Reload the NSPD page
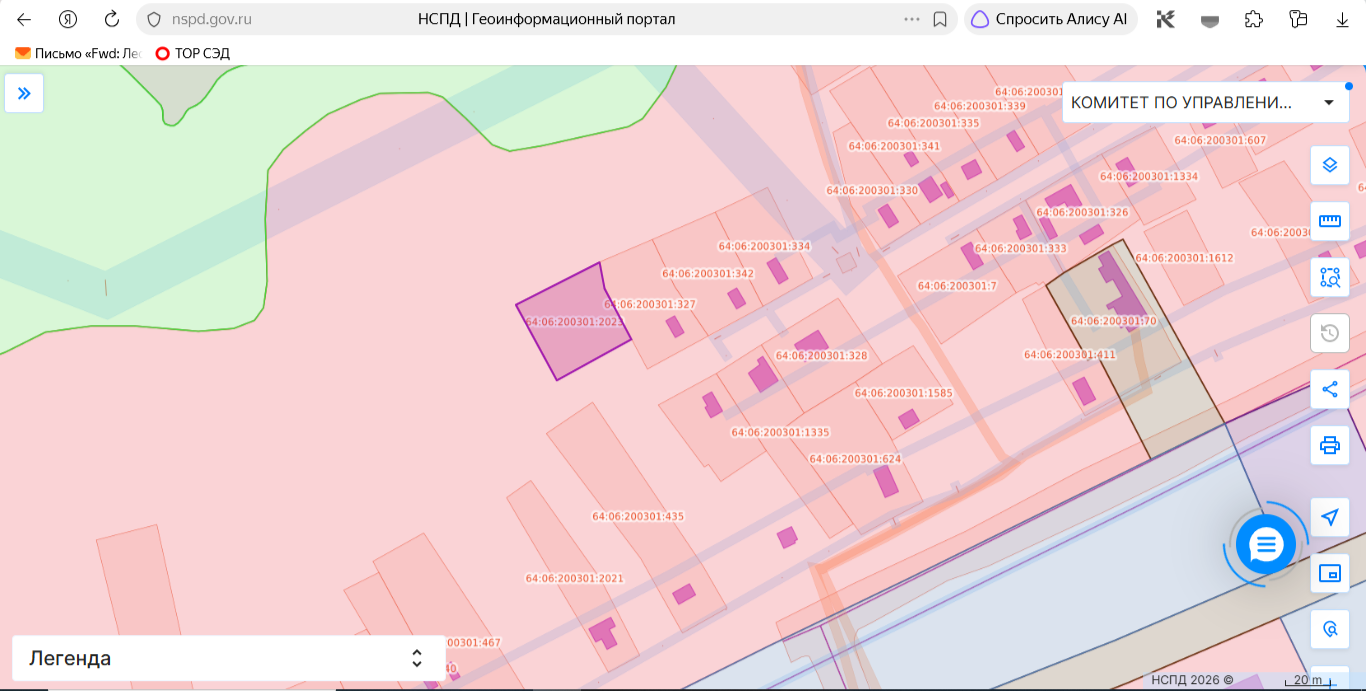This screenshot has width=1366, height=691. tap(112, 19)
